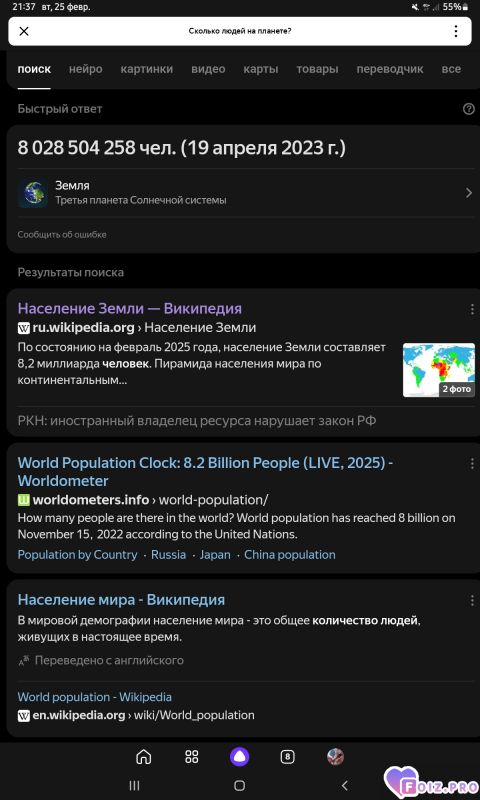The width and height of the screenshot is (480, 800).
Task: Open Population by Country sublink
Action: [78, 555]
